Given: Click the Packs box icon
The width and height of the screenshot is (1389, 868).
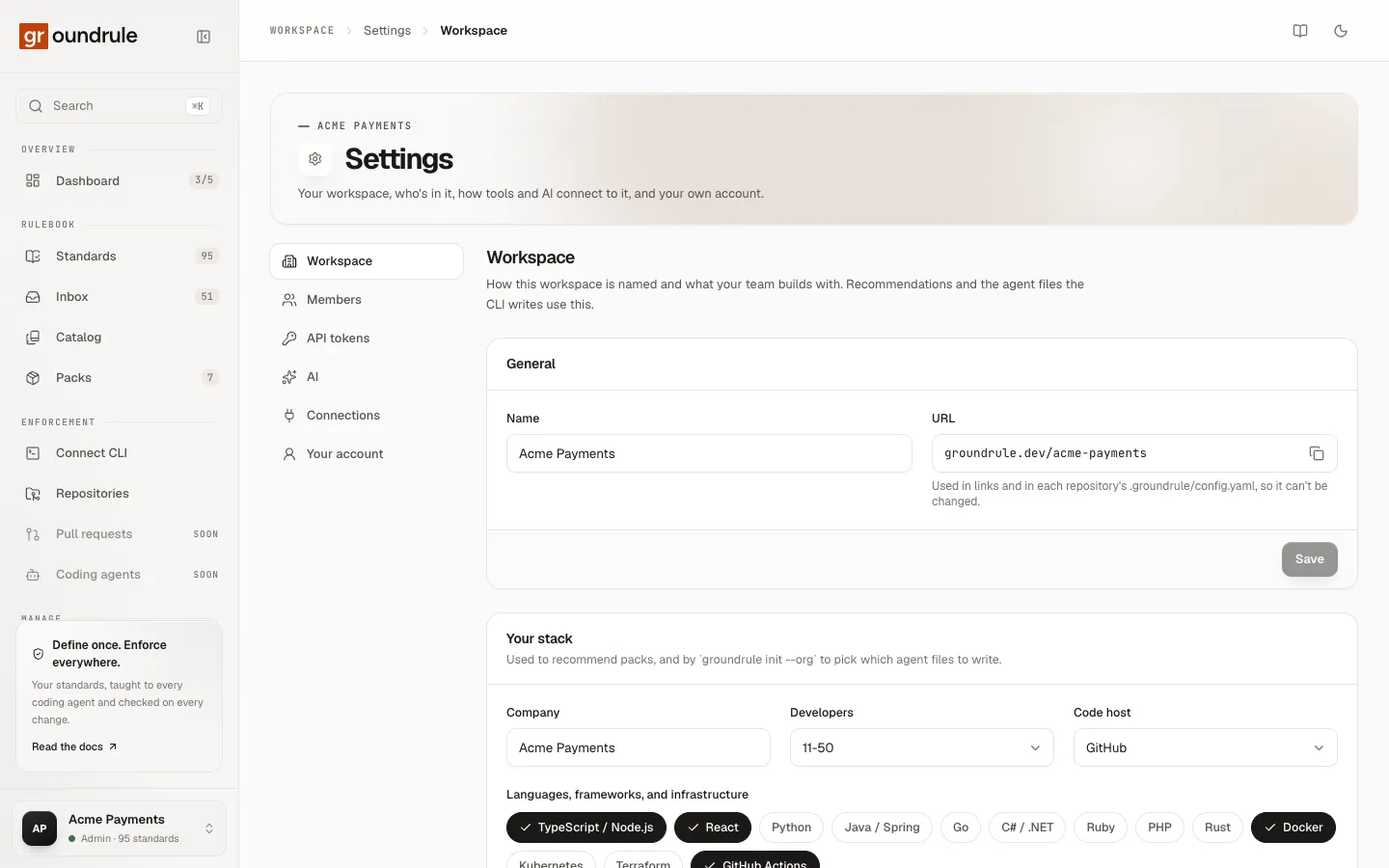Looking at the screenshot, I should click(x=33, y=378).
